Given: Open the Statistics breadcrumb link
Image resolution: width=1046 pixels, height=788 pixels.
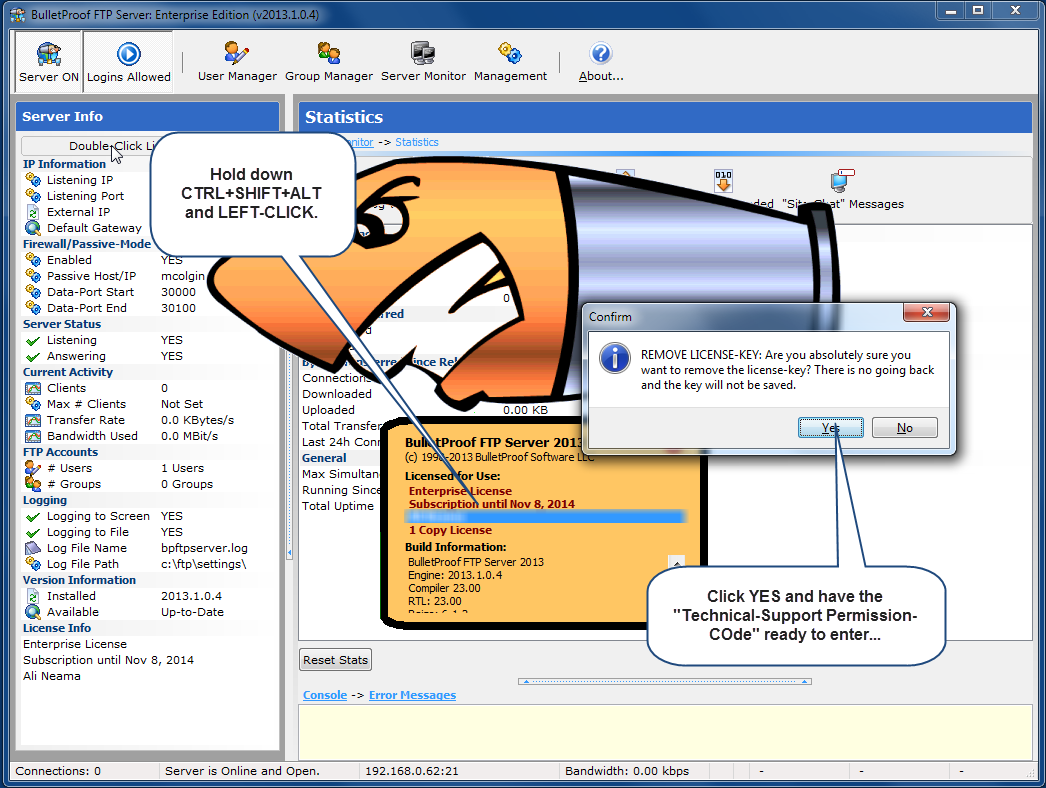Looking at the screenshot, I should click(417, 142).
